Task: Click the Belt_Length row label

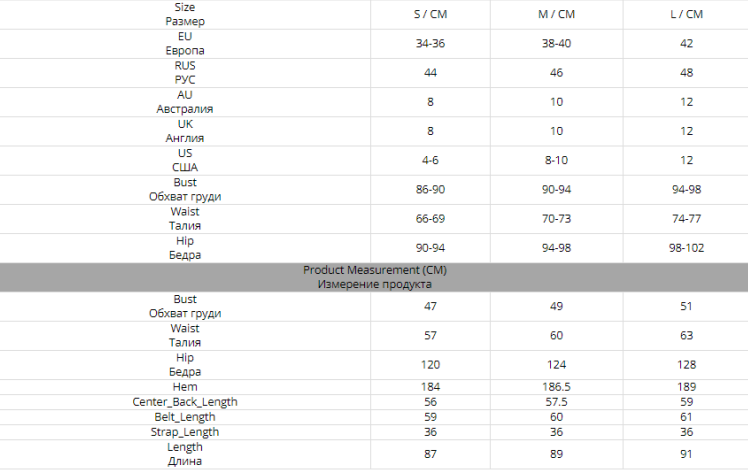Action: (184, 417)
